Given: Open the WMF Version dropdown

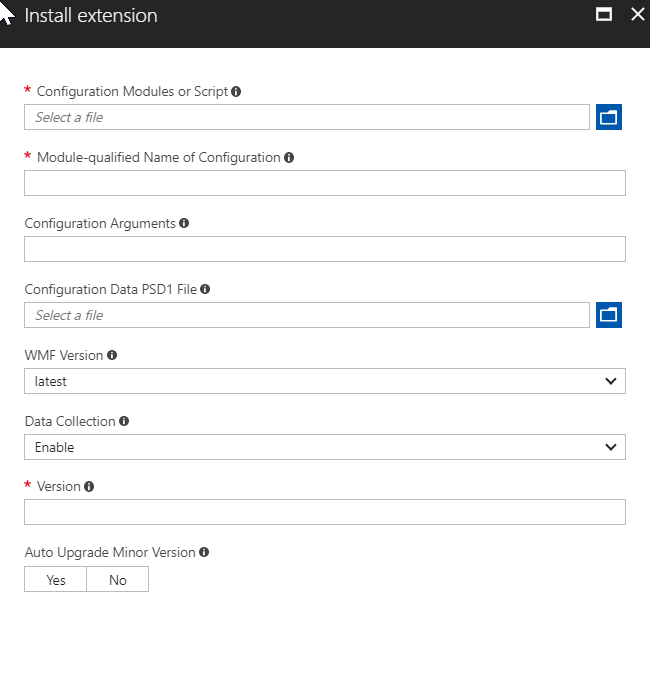Looking at the screenshot, I should 325,381.
